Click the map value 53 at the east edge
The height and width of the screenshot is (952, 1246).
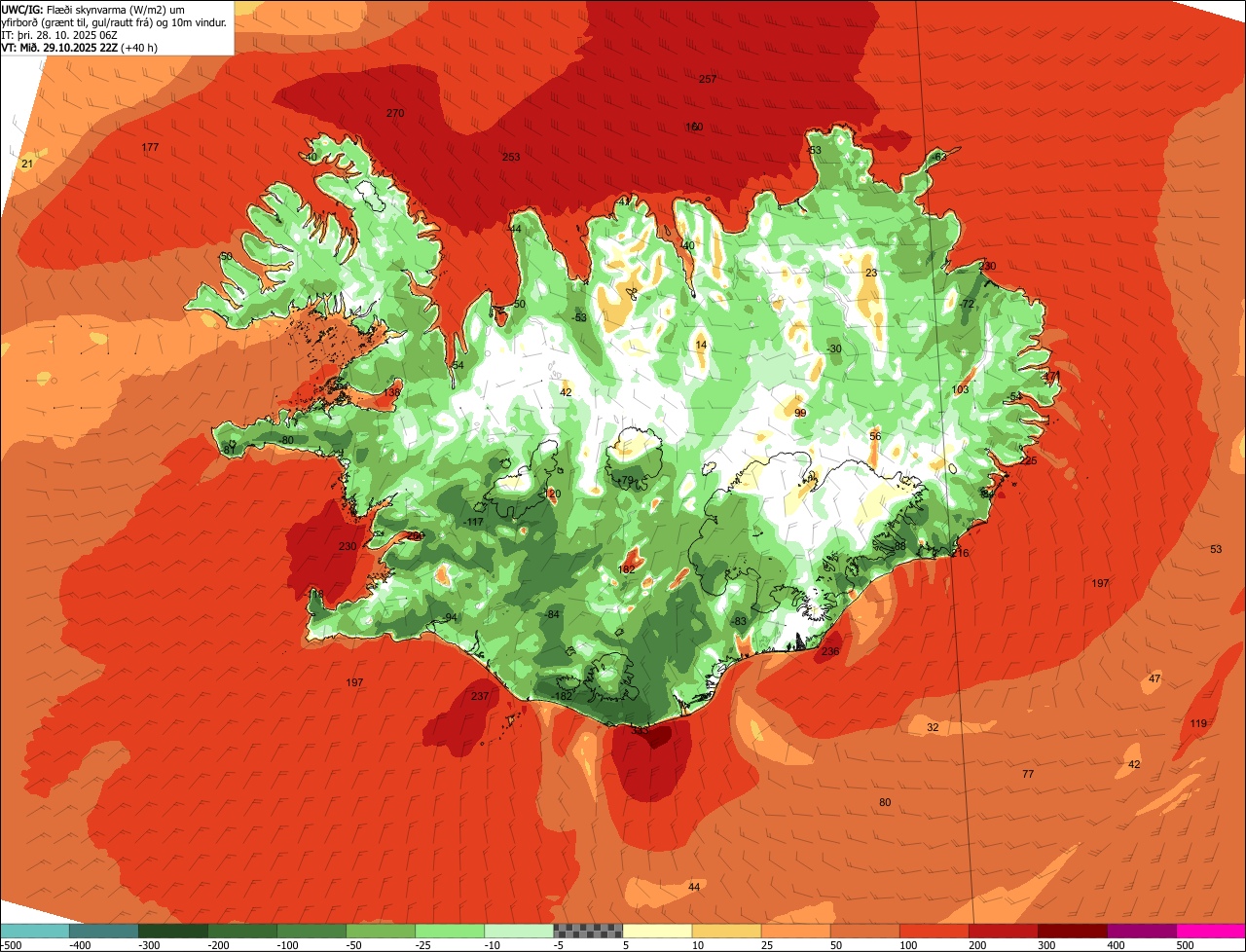click(x=1216, y=549)
